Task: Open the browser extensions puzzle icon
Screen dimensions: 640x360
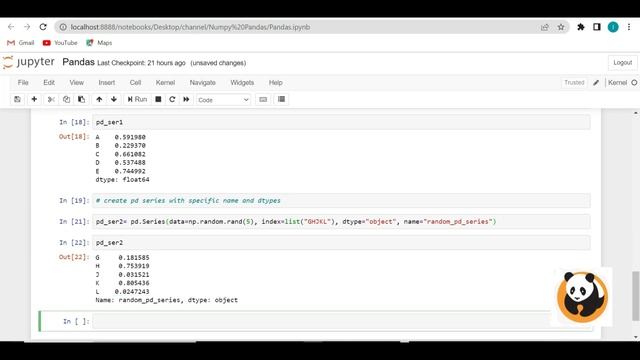Action: 580,27
